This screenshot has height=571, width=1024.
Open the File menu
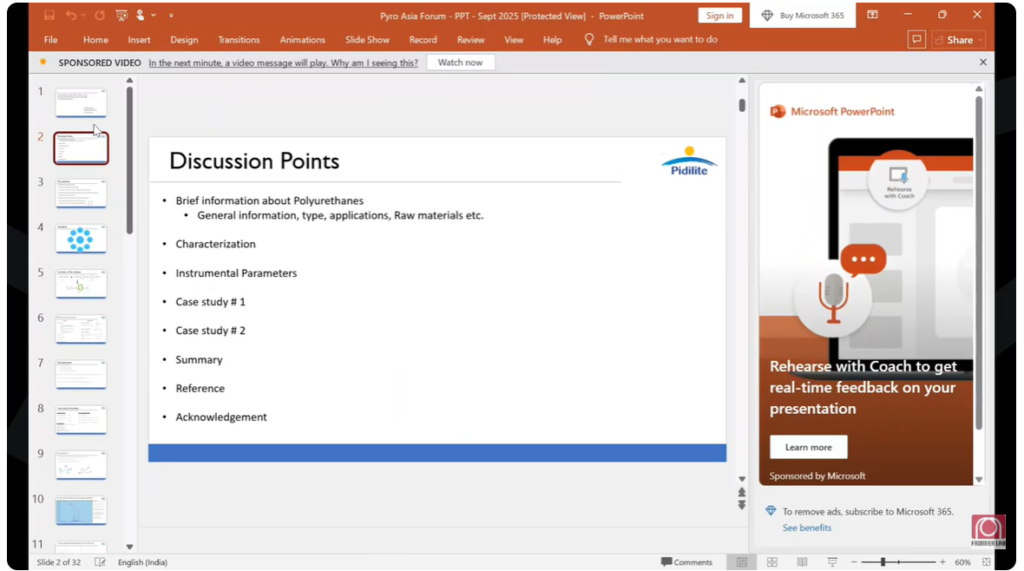(x=50, y=40)
